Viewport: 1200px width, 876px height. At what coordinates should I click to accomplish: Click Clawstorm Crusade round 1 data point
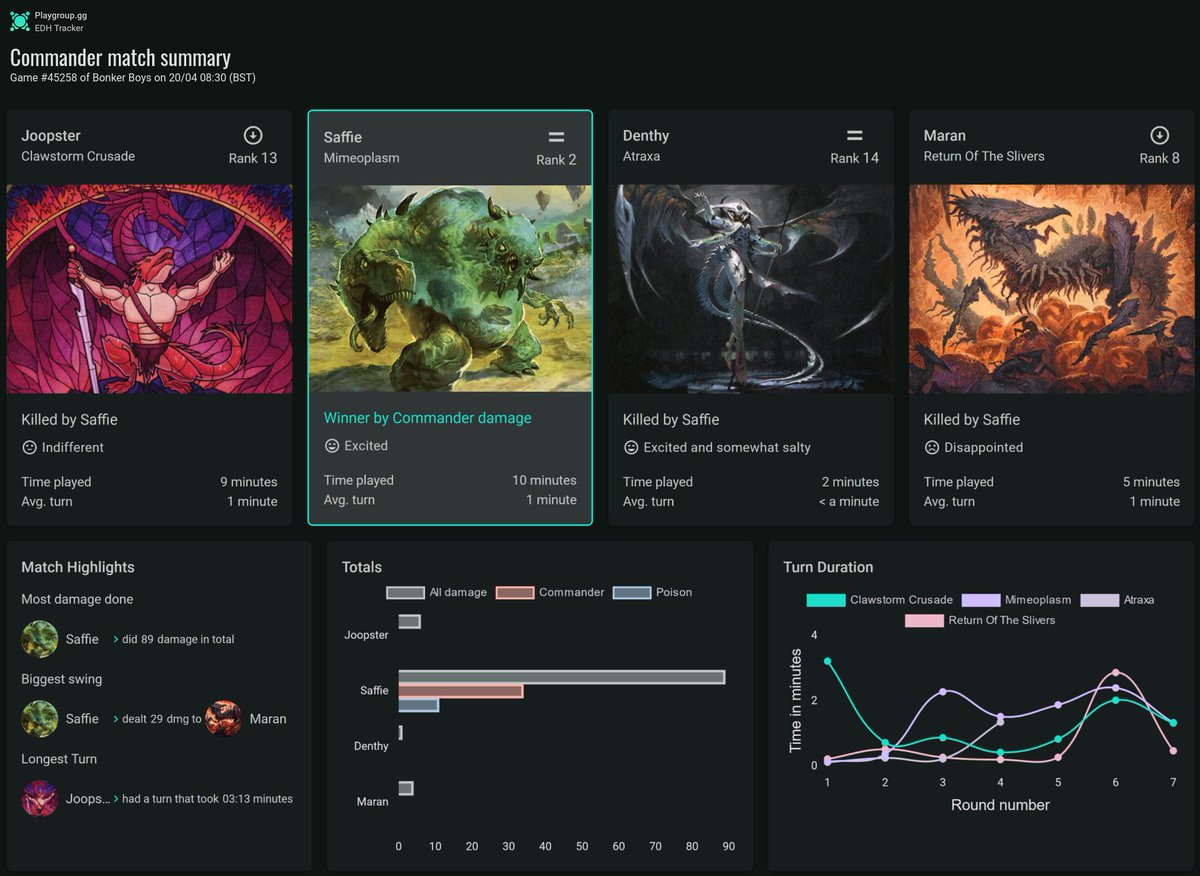[827, 661]
